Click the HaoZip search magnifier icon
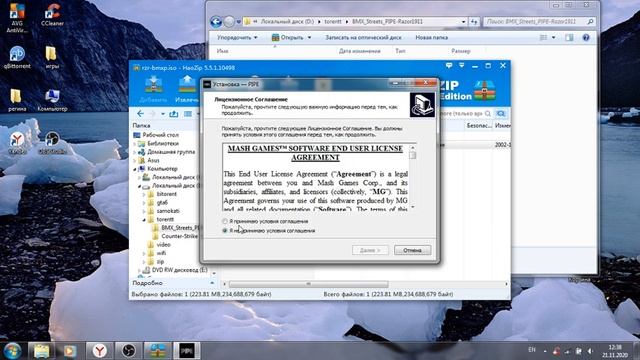Screen dimensions: 640x360 tap(488, 113)
